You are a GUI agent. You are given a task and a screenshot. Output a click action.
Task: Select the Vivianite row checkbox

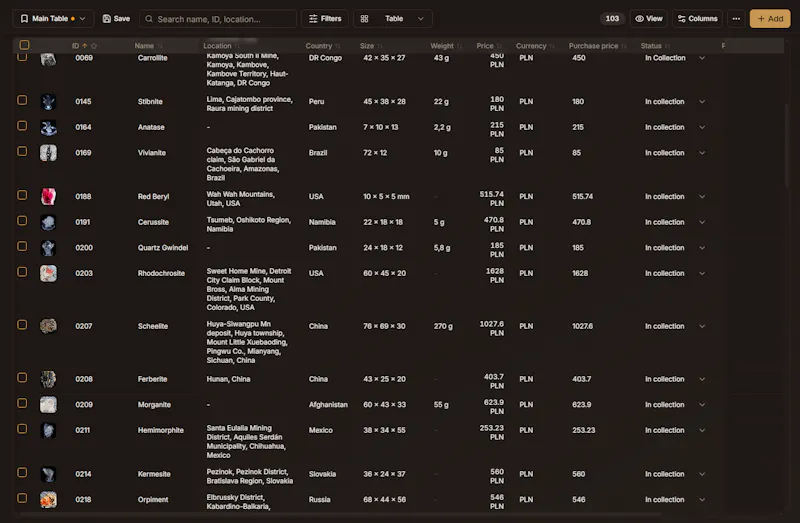[x=22, y=151]
